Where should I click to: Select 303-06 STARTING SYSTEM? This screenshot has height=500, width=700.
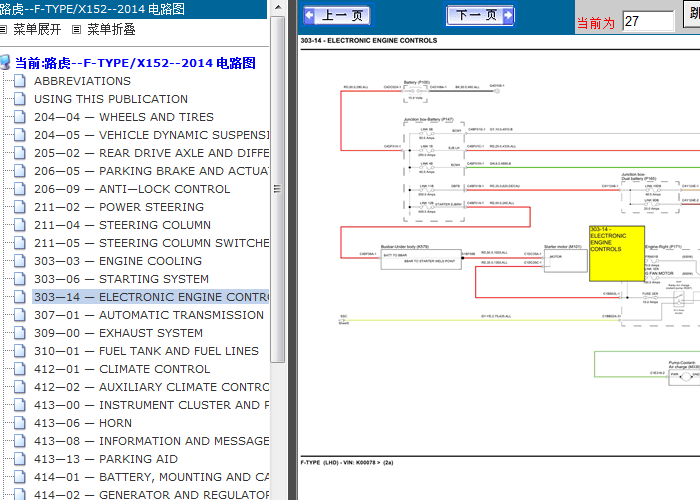coord(121,279)
